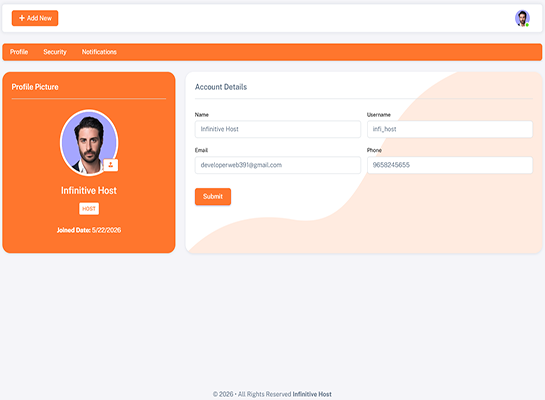Open the user avatar menu in header
Viewport: 545px width, 400px height.
[x=522, y=18]
